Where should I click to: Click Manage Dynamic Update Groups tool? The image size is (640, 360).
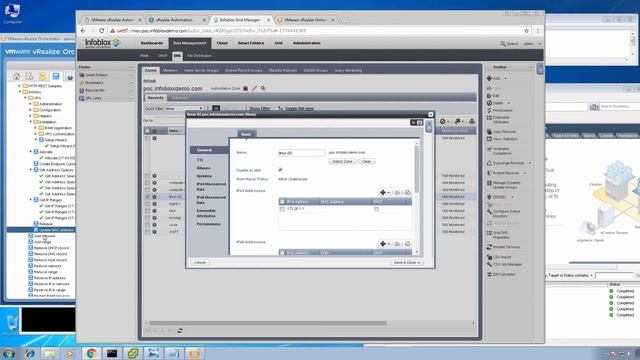506,185
